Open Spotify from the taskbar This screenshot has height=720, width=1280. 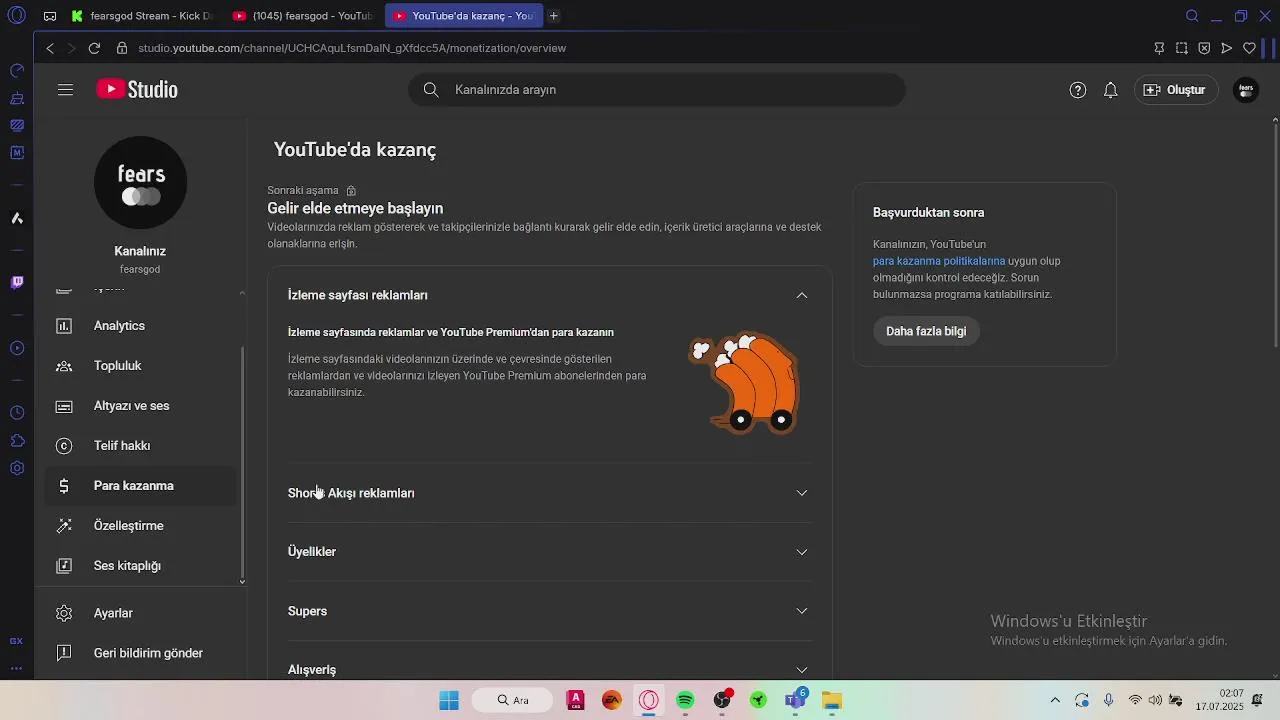point(685,700)
